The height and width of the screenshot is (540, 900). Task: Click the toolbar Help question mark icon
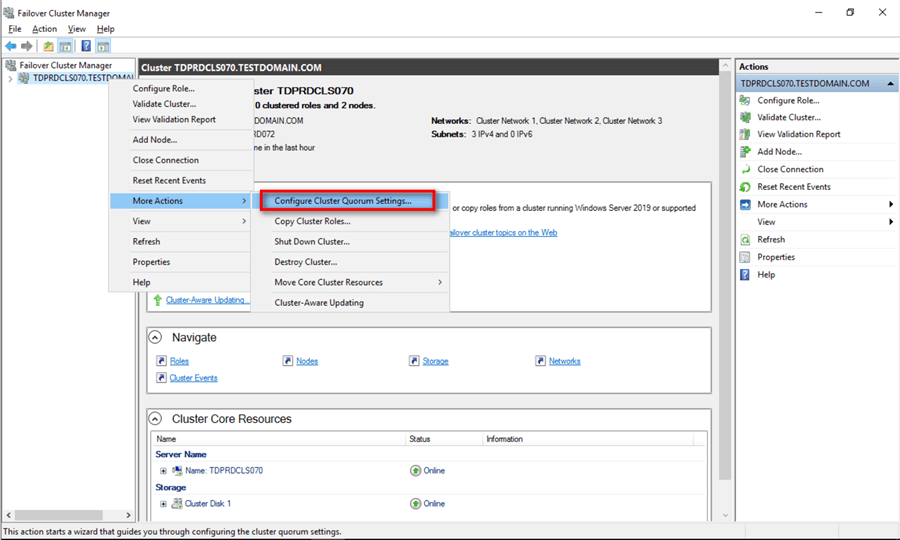[86, 46]
